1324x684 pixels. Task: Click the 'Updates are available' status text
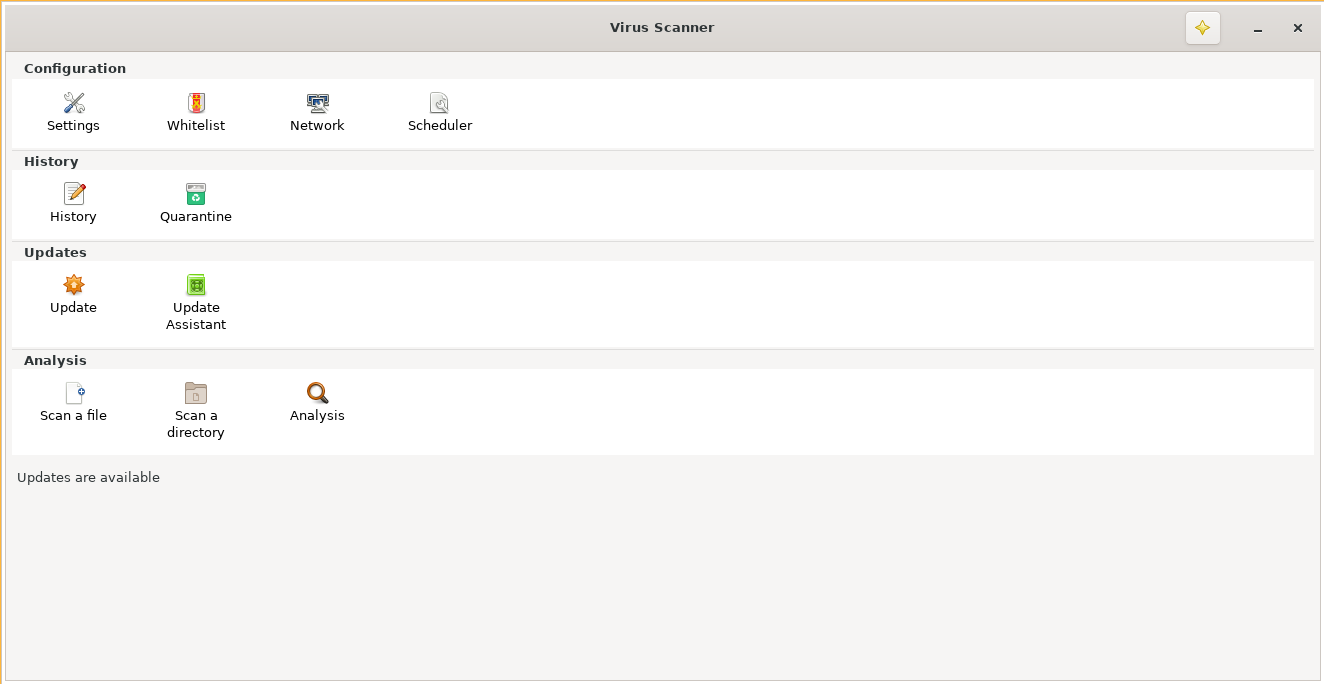[x=88, y=478]
